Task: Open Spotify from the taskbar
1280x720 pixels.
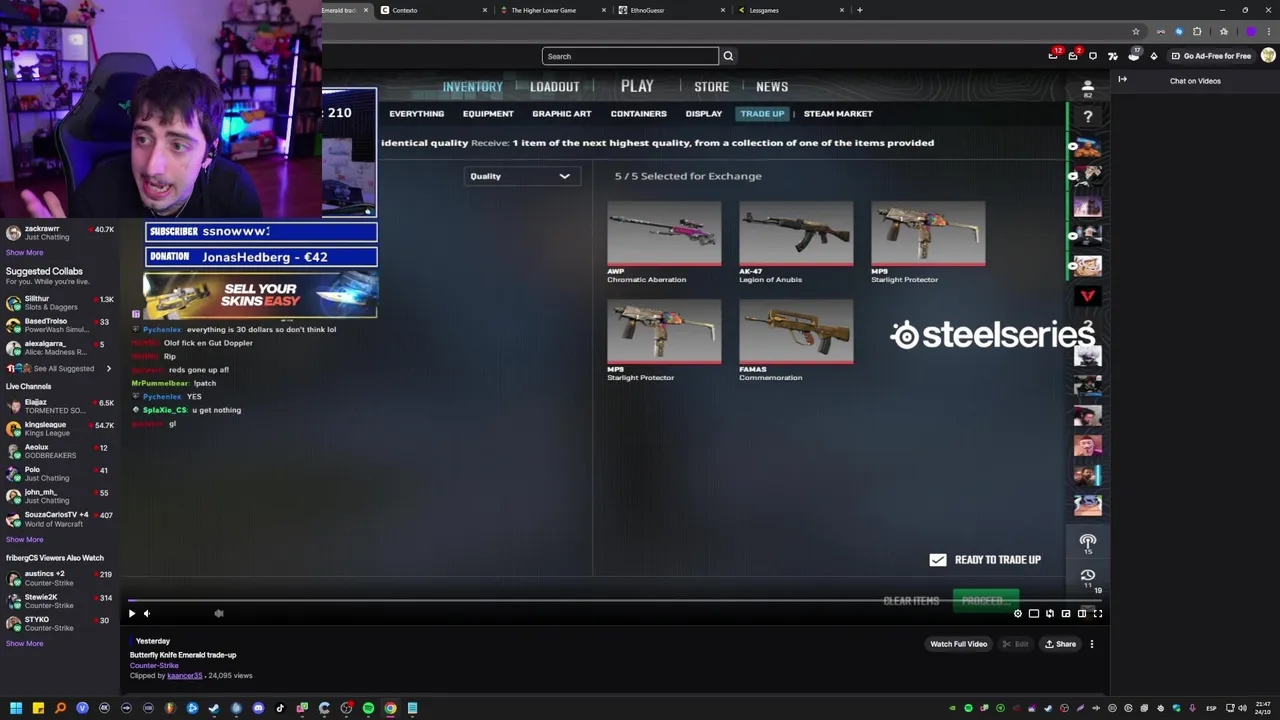Action: pos(368,708)
